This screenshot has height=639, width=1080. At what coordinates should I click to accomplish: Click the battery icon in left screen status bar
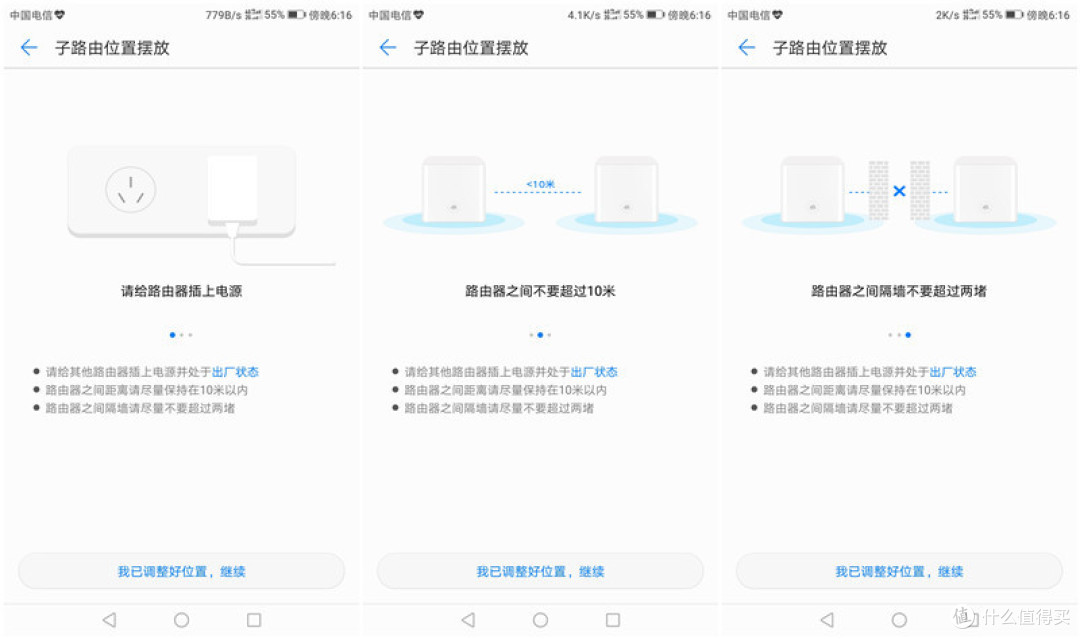[296, 14]
